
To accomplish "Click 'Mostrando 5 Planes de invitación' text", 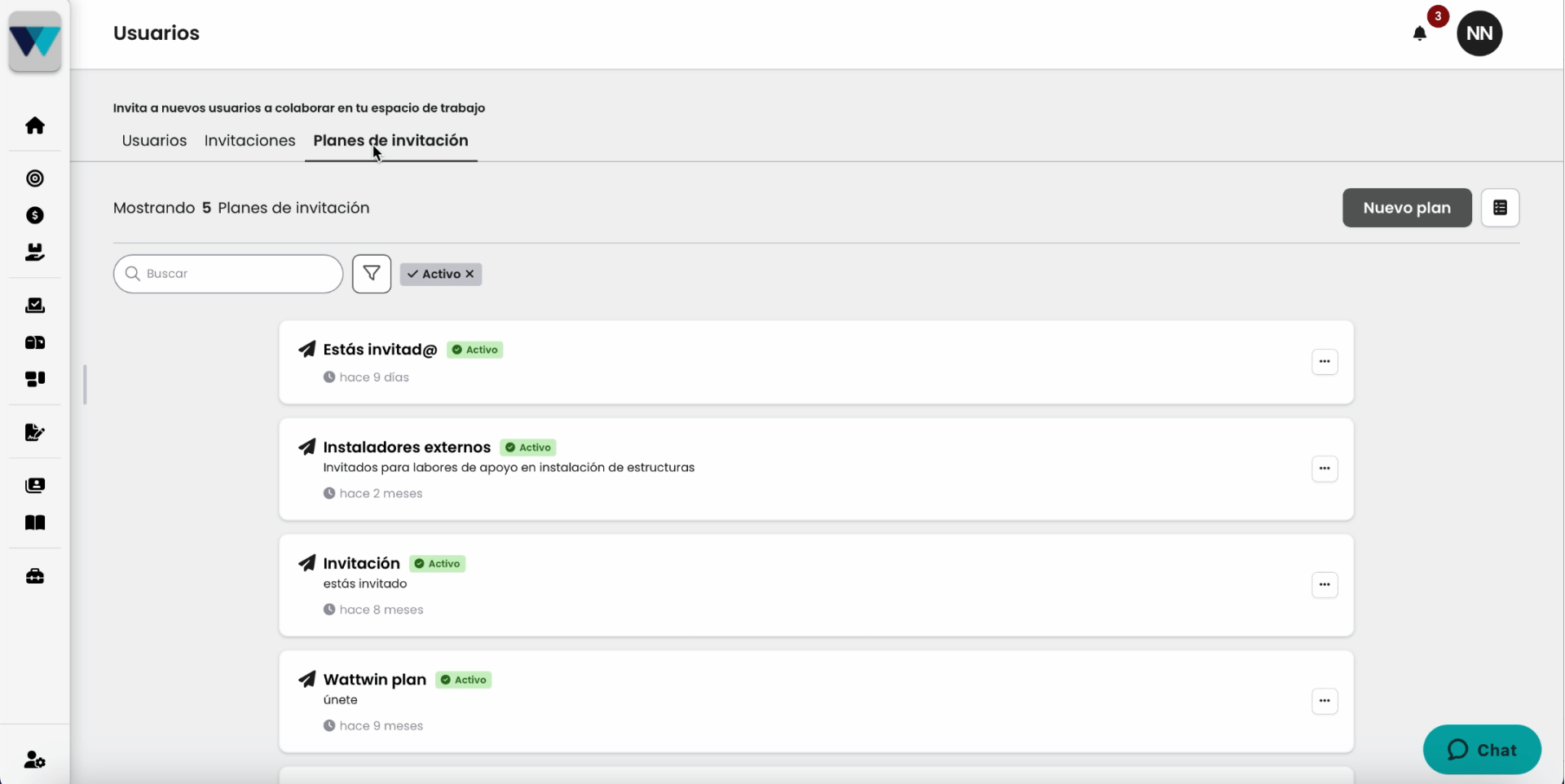I will pos(241,208).
